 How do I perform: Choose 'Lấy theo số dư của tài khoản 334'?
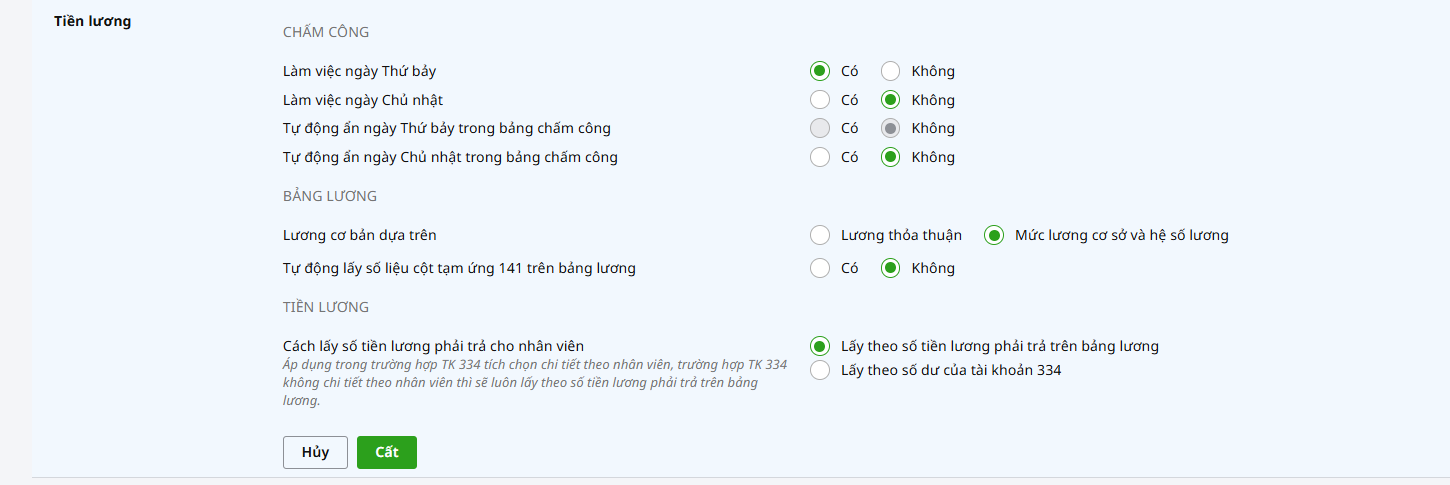(820, 370)
